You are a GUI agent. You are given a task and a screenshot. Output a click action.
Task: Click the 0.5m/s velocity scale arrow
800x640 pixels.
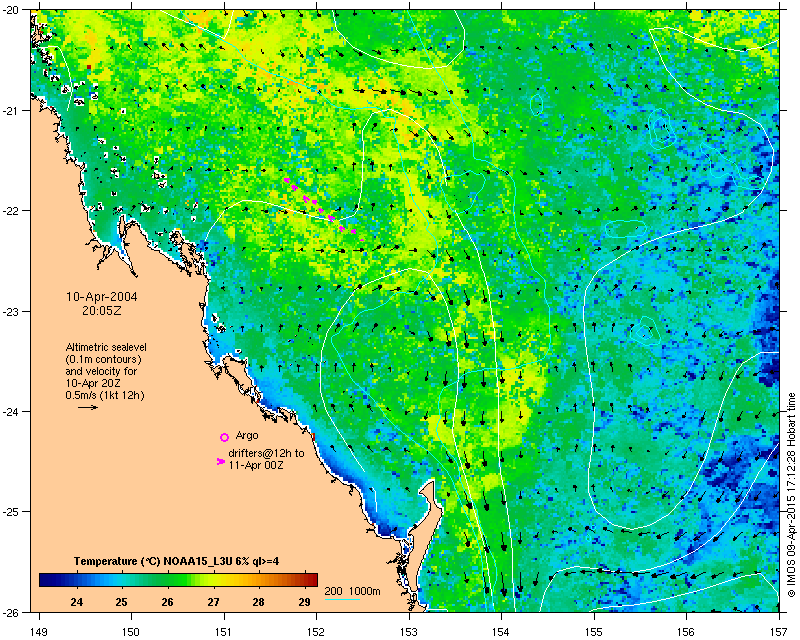point(88,407)
